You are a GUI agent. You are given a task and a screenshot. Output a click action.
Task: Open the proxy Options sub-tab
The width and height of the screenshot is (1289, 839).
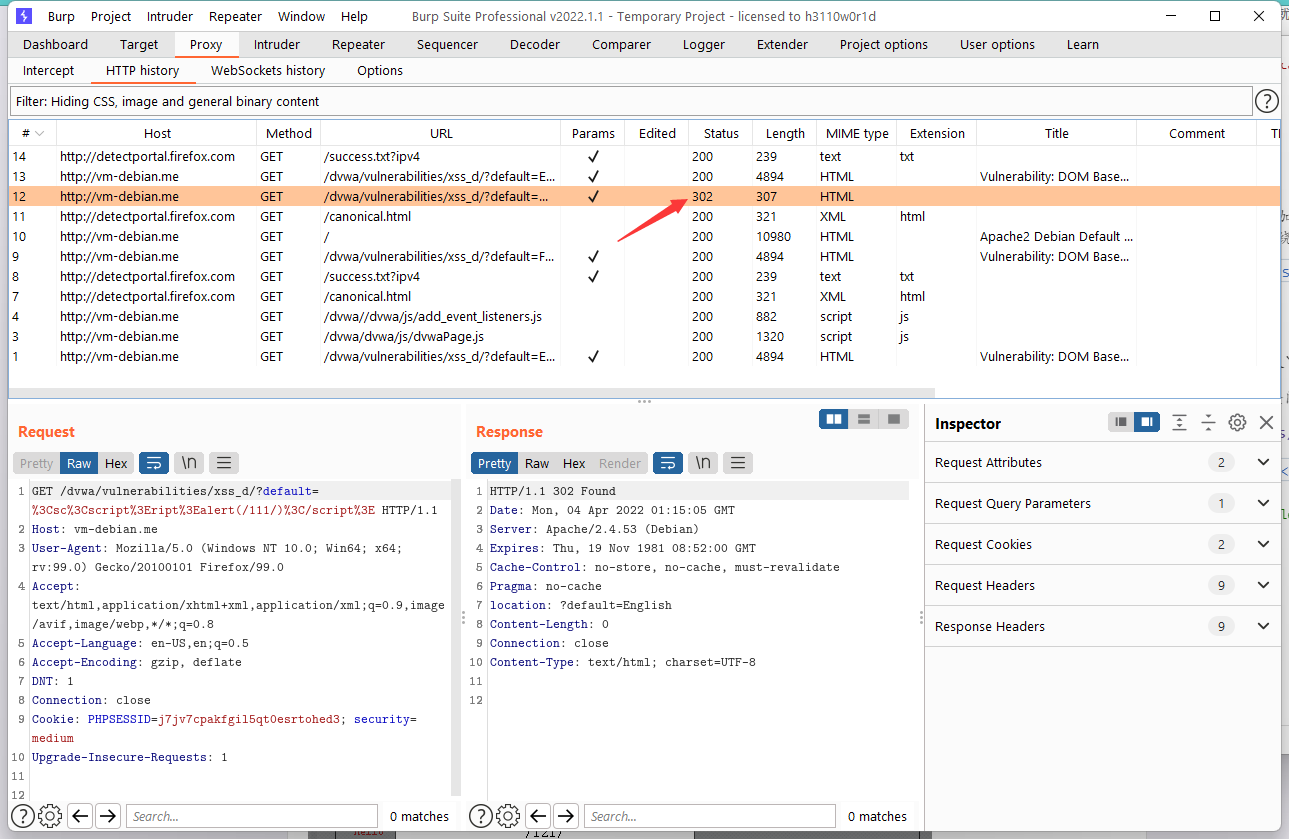tap(380, 70)
